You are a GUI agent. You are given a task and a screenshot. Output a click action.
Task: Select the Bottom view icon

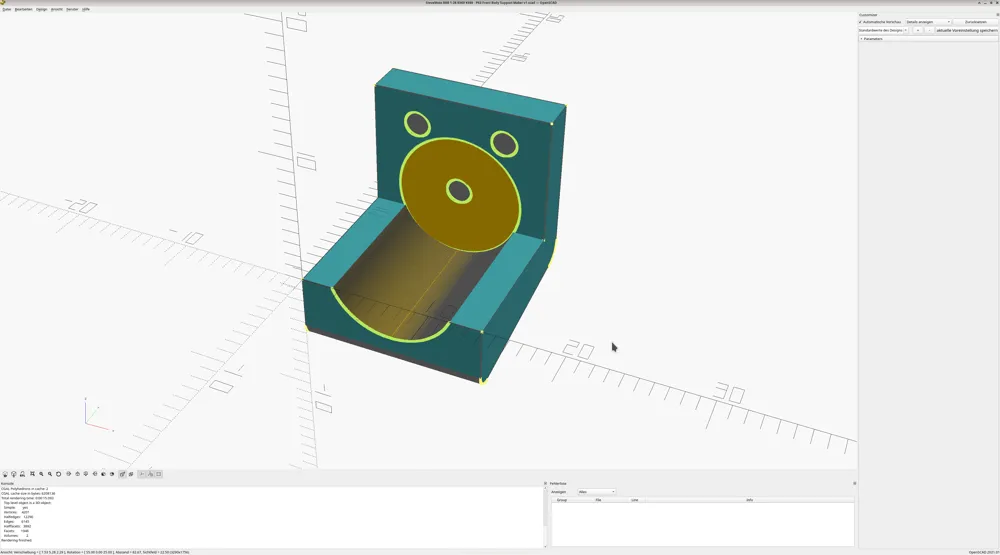[85, 474]
